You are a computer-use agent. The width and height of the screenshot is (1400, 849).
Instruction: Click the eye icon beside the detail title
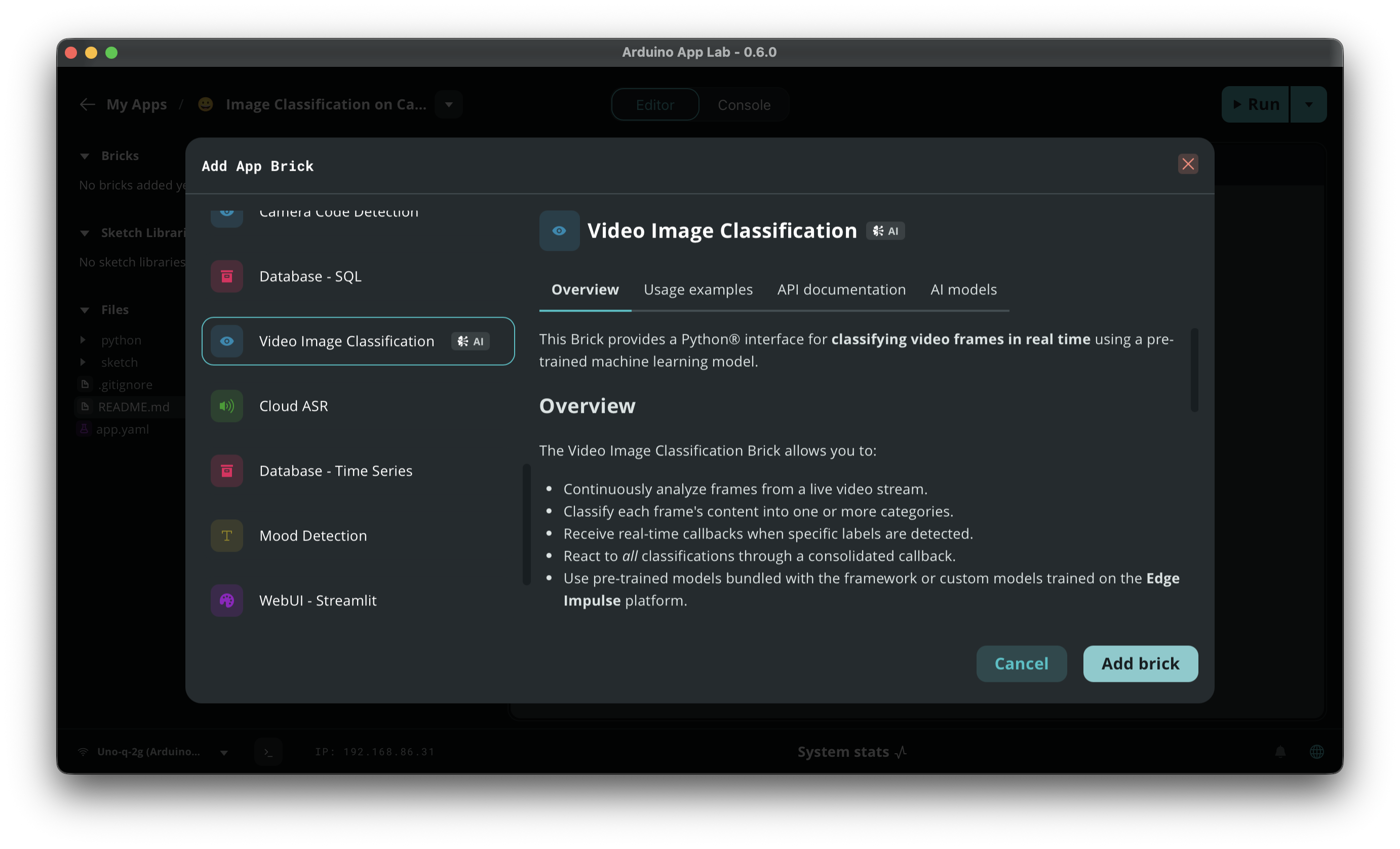559,230
